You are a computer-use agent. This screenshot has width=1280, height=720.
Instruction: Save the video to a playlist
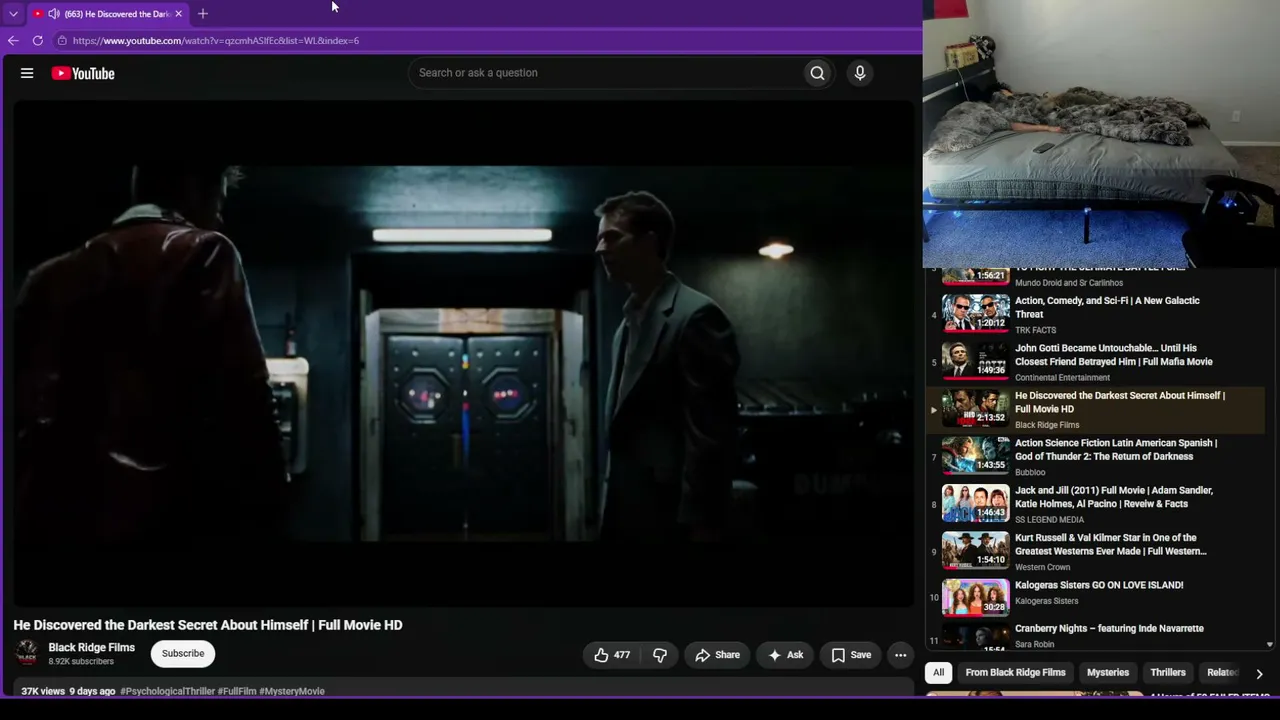tap(850, 655)
